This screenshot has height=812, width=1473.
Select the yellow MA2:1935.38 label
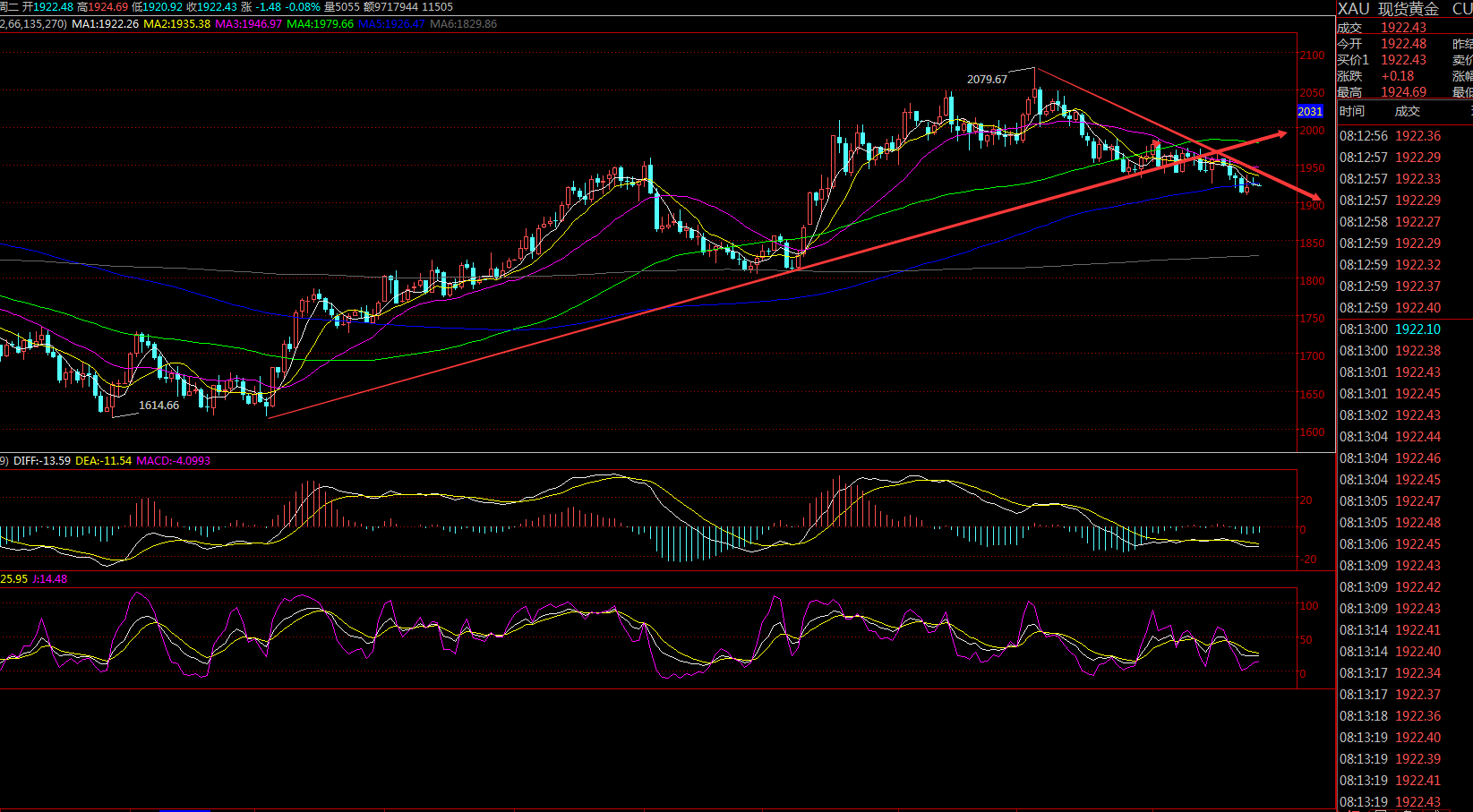(x=176, y=24)
